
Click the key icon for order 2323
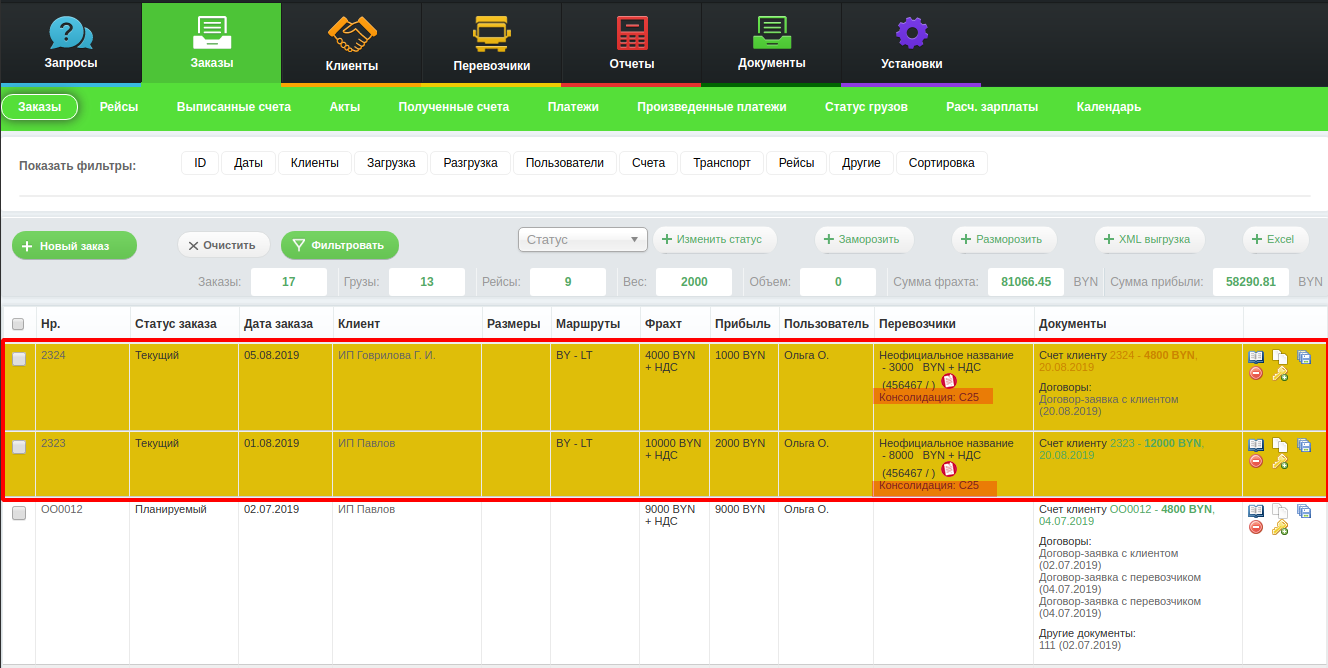tap(1279, 462)
